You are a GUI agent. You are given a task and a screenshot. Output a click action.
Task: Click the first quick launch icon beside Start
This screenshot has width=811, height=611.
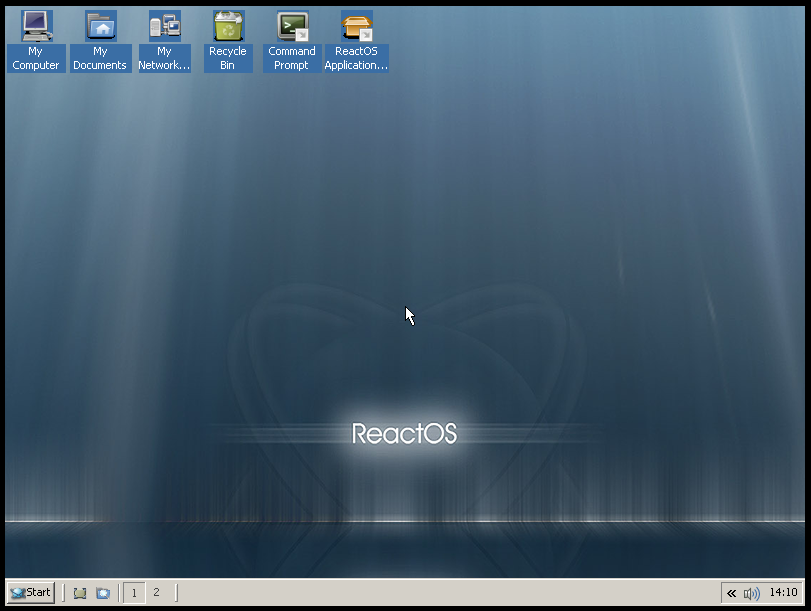point(80,593)
